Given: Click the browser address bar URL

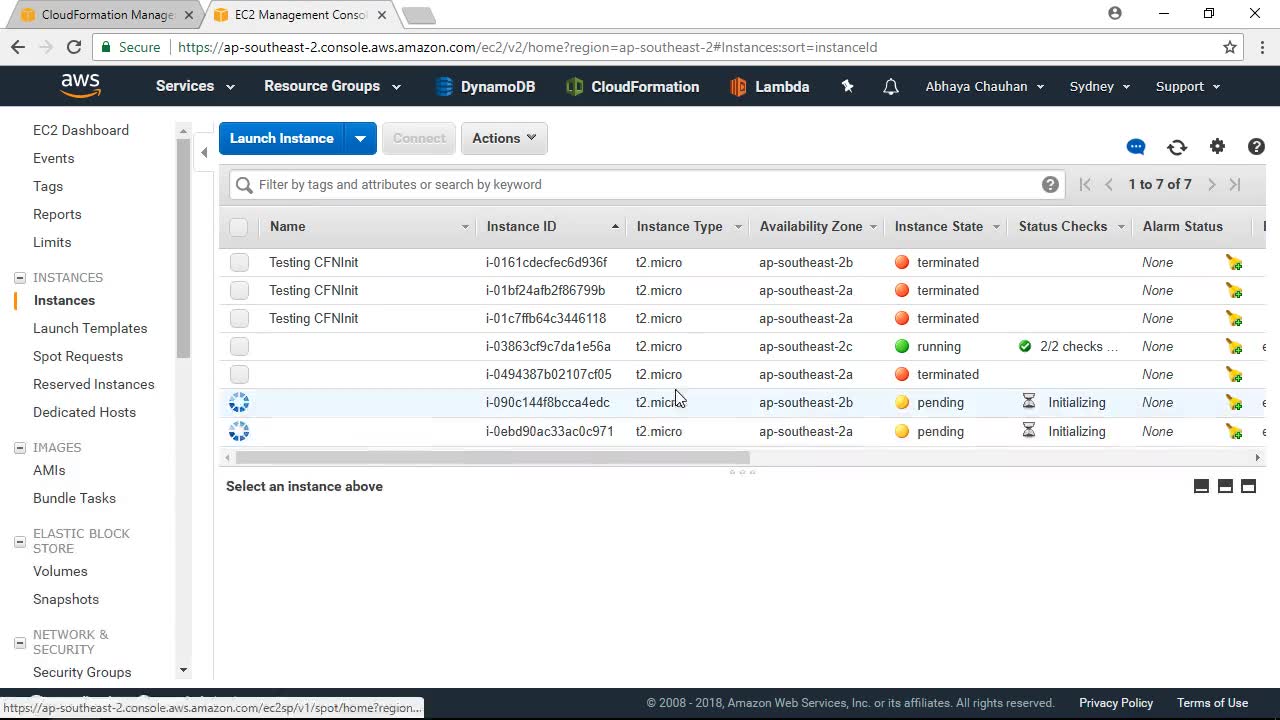Looking at the screenshot, I should point(527,47).
